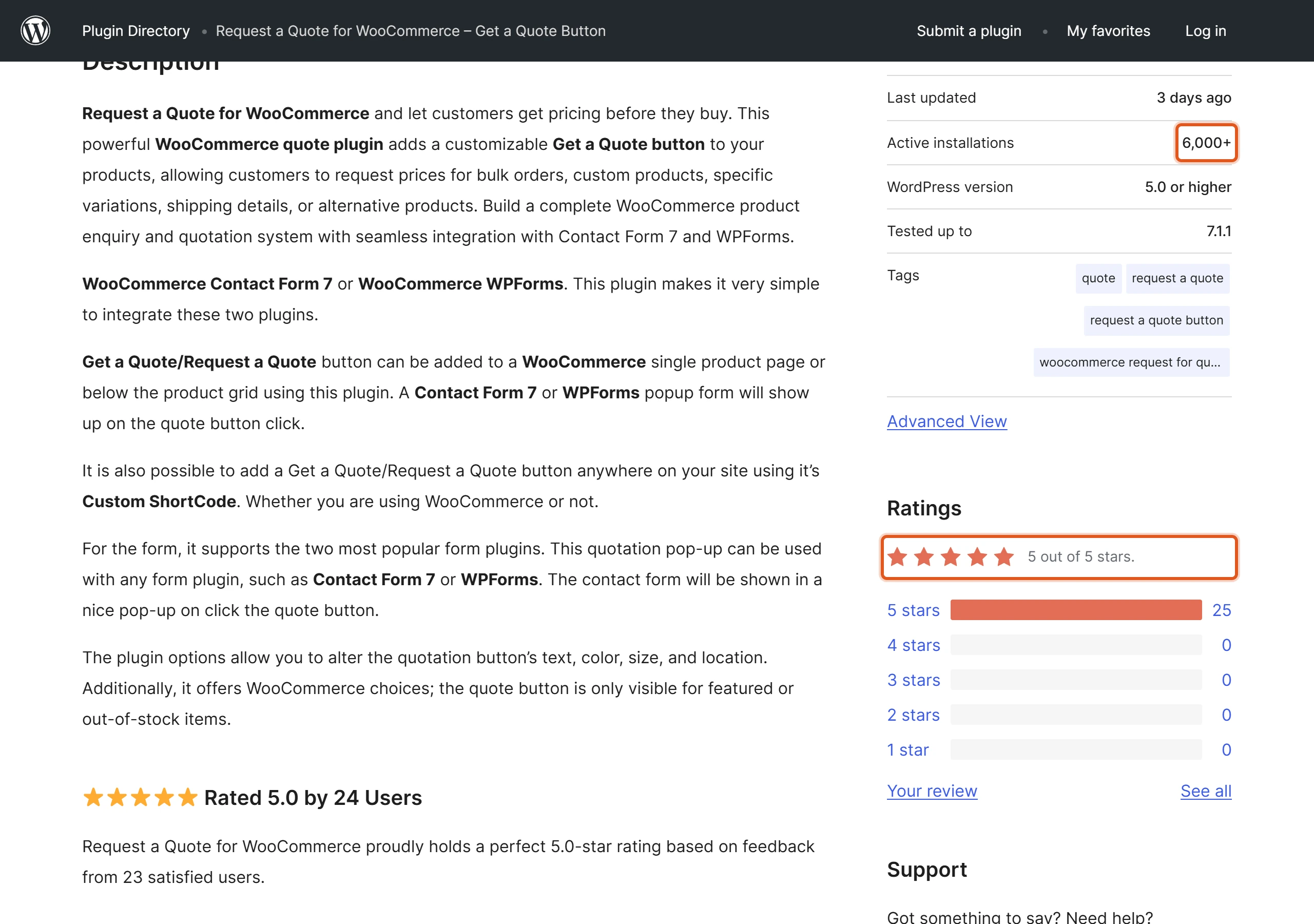Filter reviews by 2 stars
1314x924 pixels.
pyautogui.click(x=914, y=715)
